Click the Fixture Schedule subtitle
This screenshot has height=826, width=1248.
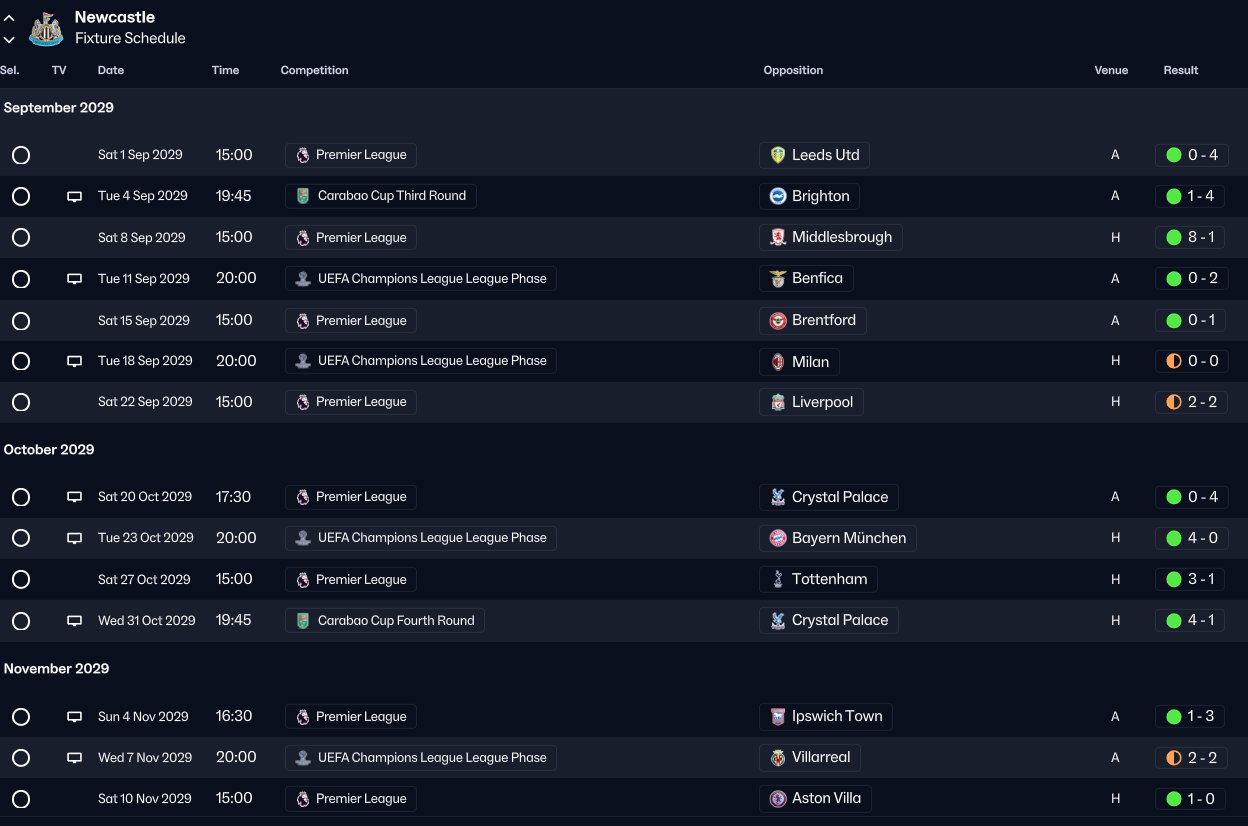(130, 38)
